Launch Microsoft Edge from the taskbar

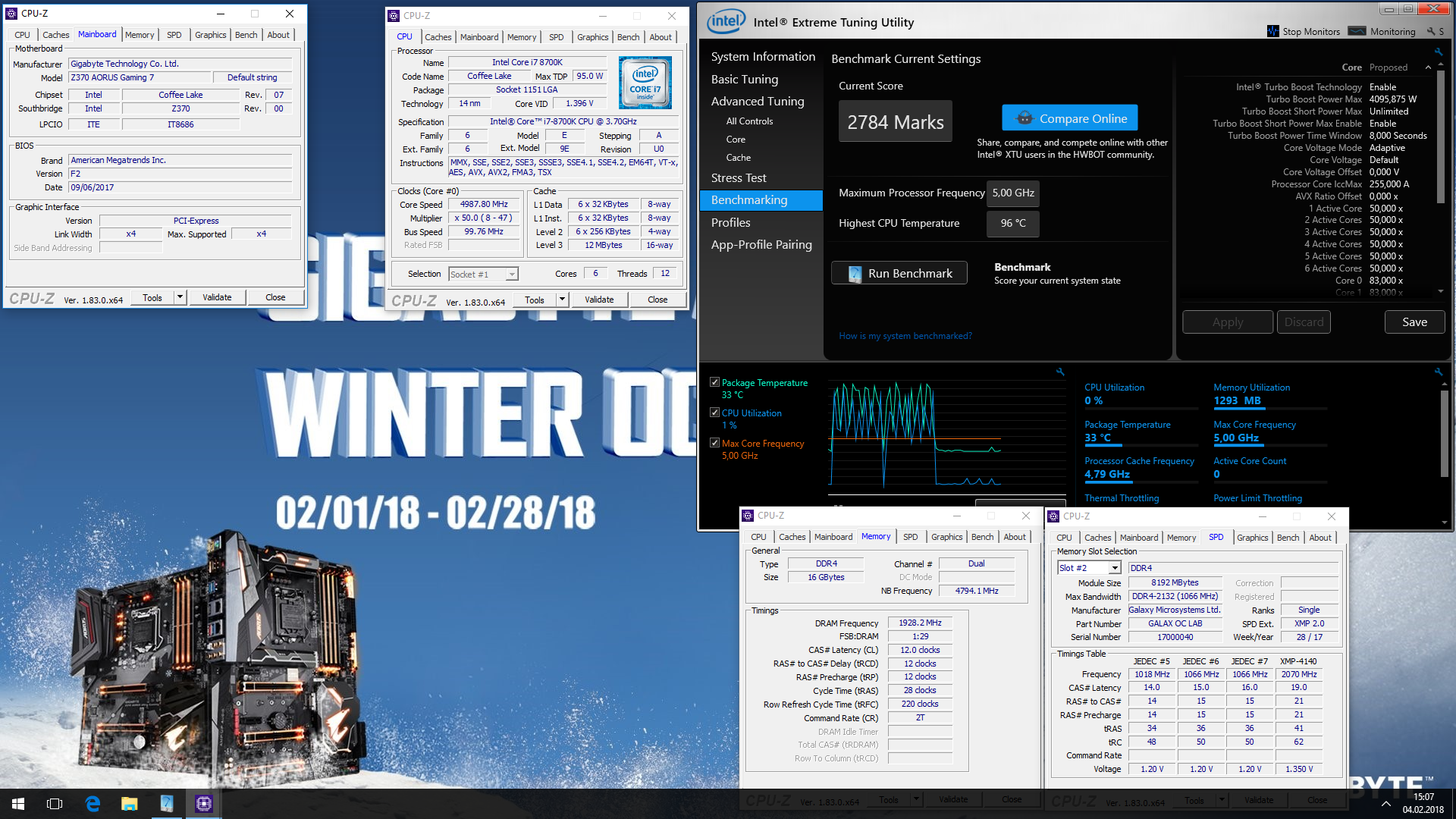point(93,804)
